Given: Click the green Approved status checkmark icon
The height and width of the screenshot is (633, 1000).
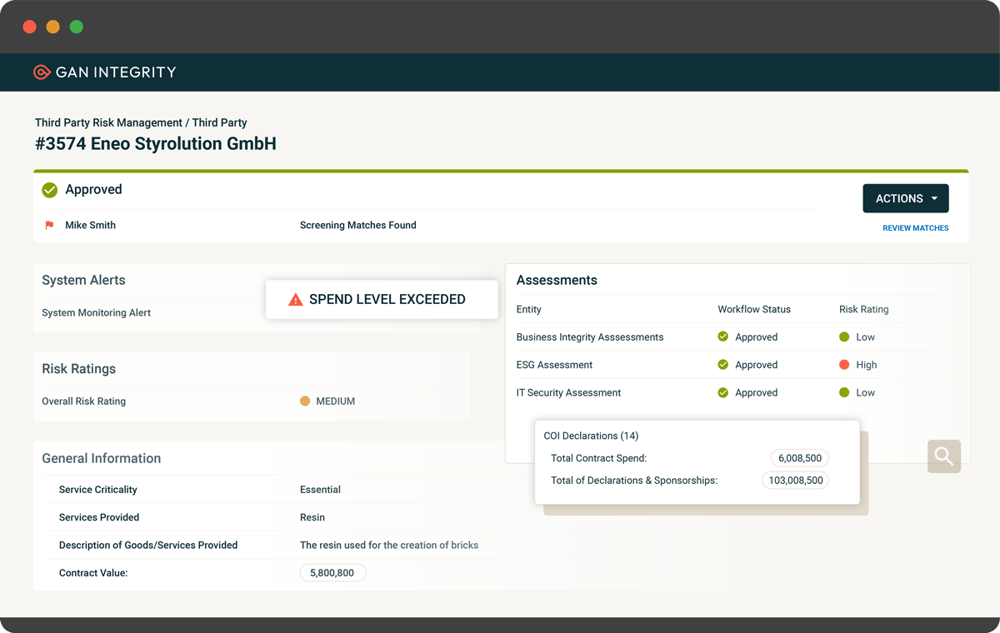Looking at the screenshot, I should tap(50, 190).
